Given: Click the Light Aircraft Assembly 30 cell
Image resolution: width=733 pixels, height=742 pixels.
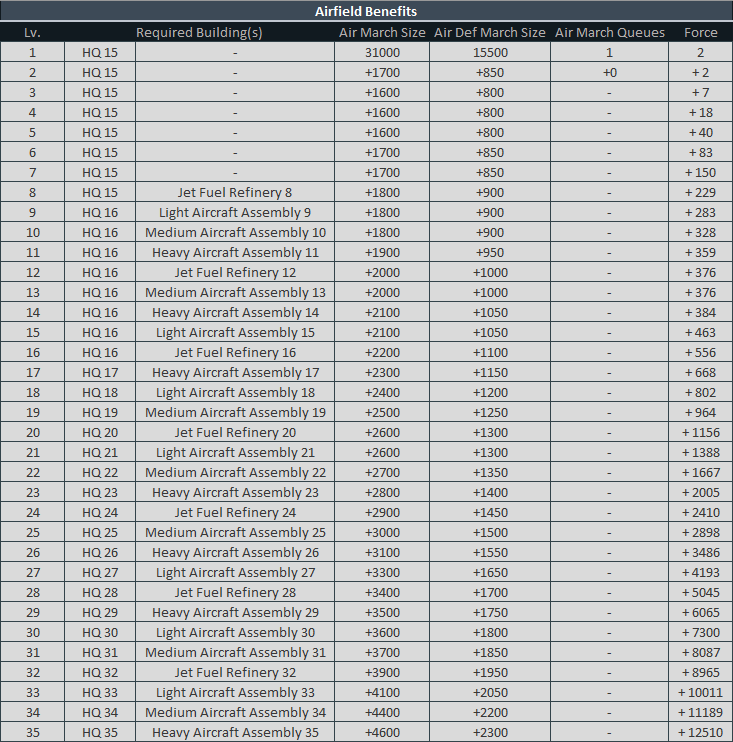Looking at the screenshot, I should click(235, 632).
